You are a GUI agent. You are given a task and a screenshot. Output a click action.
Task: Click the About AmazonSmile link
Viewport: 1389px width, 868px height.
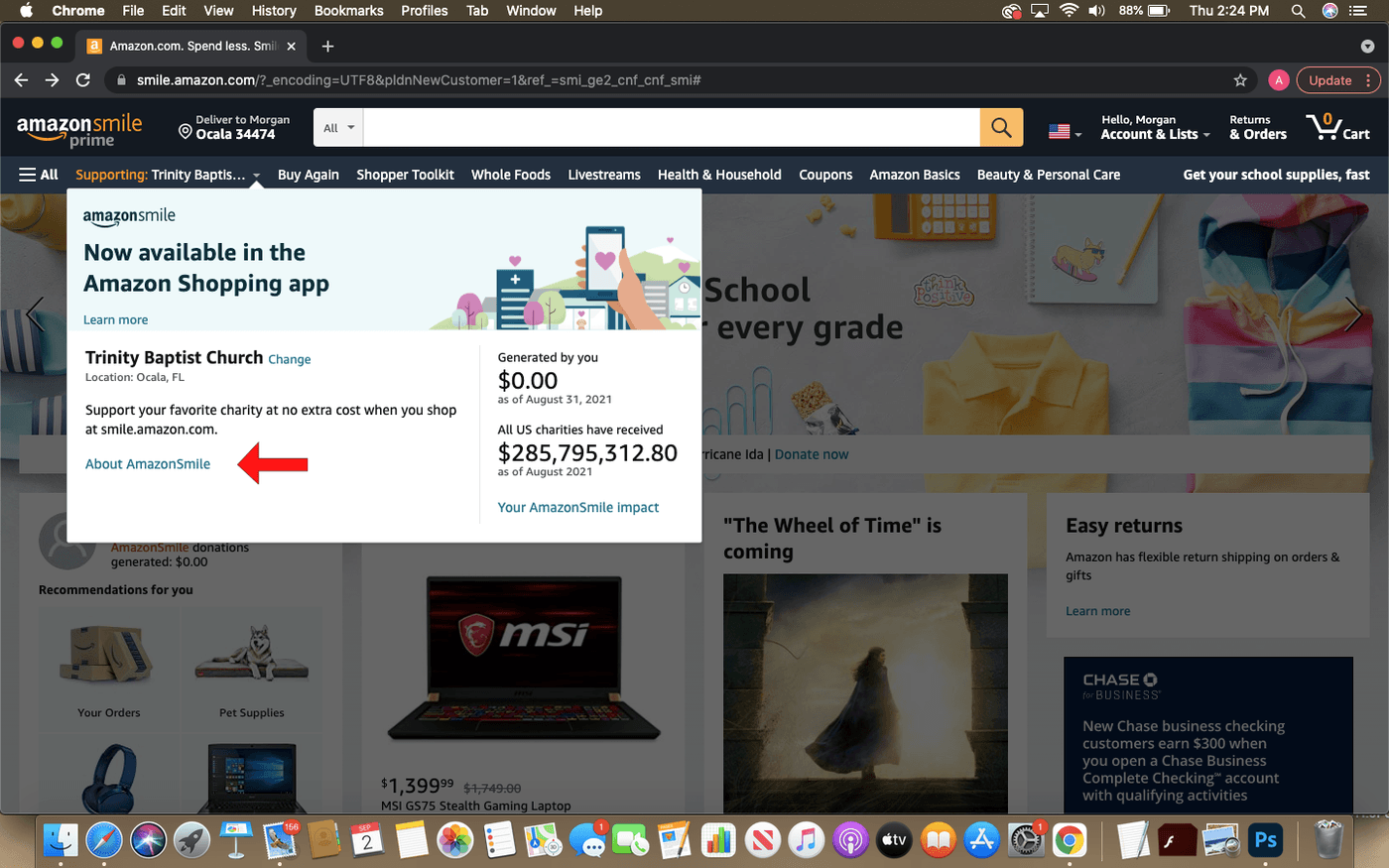click(x=148, y=464)
